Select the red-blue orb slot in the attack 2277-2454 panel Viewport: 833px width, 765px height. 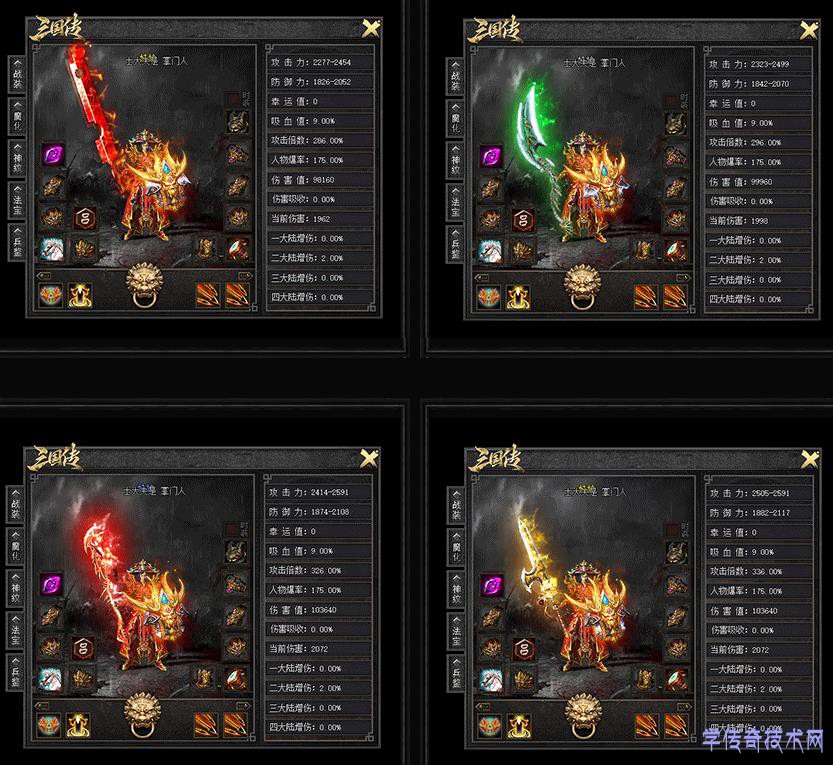click(237, 249)
